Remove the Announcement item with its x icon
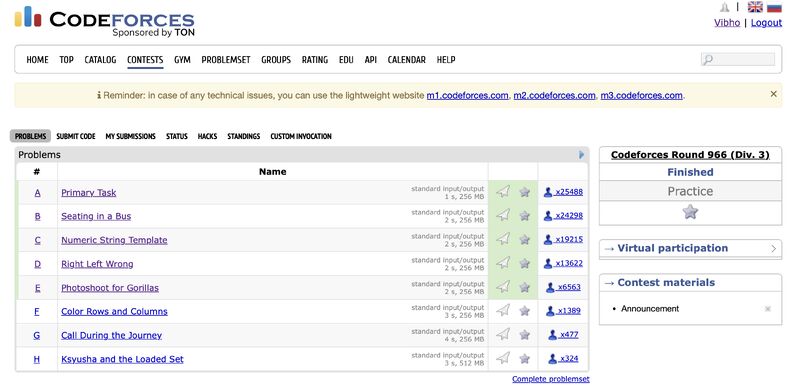This screenshot has height=392, width=800. click(x=767, y=309)
